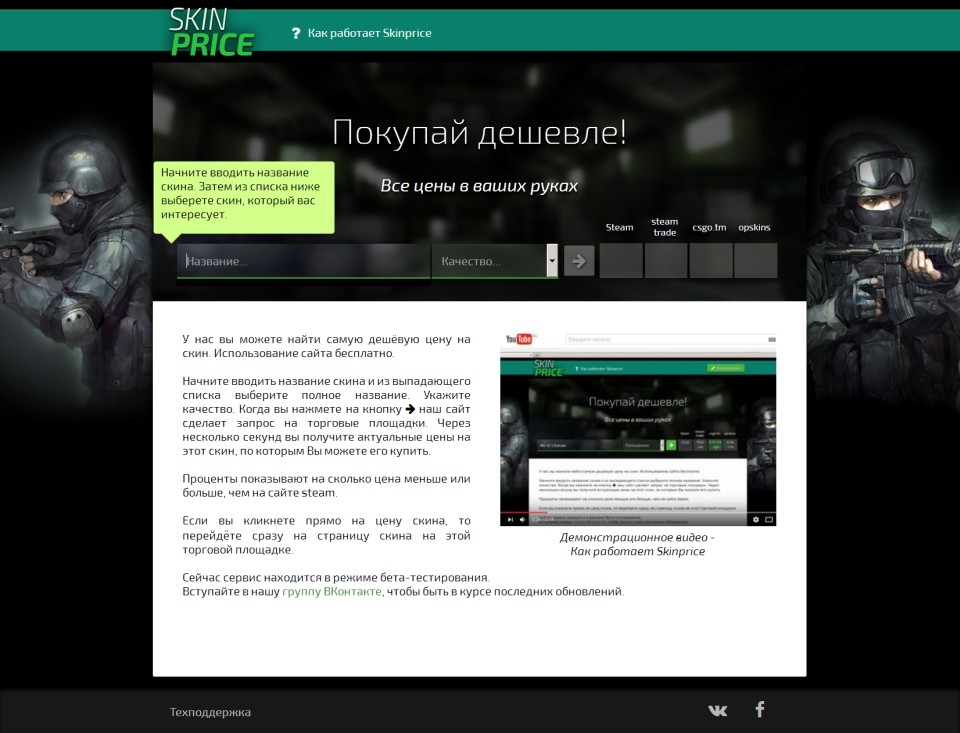Seek on the video progress bar

(638, 512)
